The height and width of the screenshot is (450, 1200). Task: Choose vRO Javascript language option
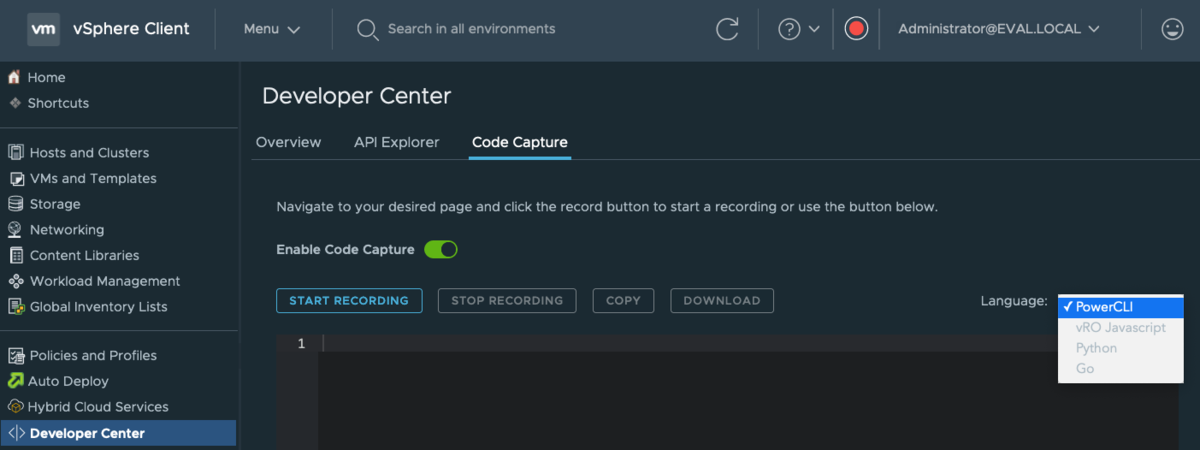(1120, 327)
